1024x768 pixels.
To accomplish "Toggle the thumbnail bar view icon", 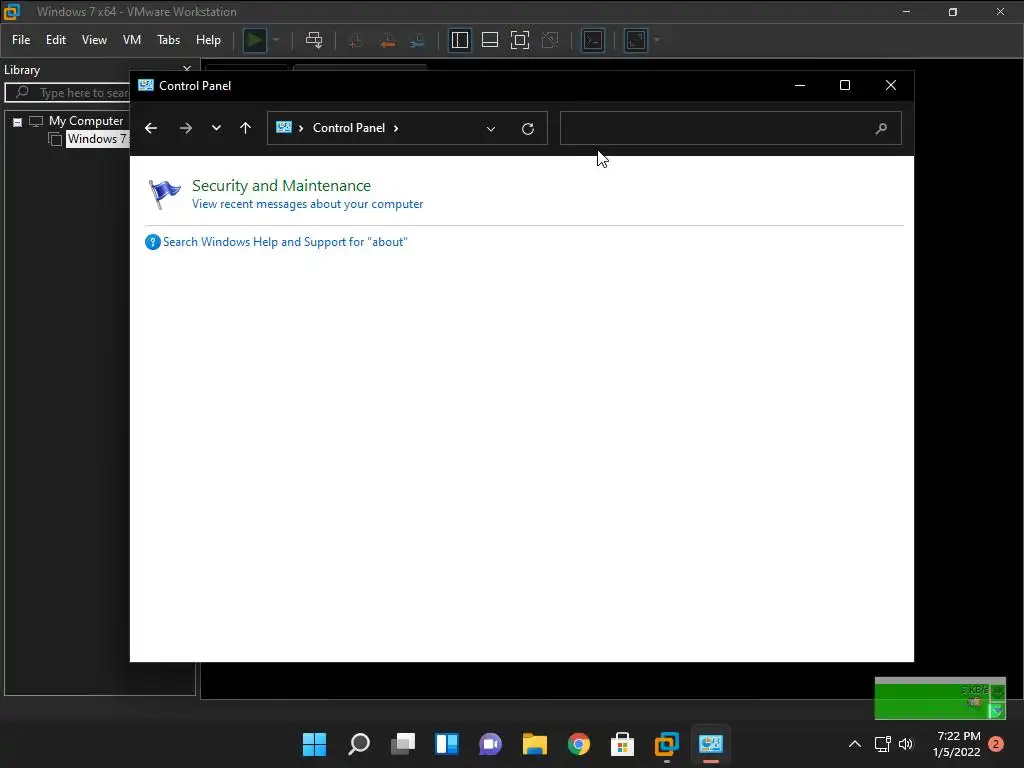I will [x=490, y=40].
